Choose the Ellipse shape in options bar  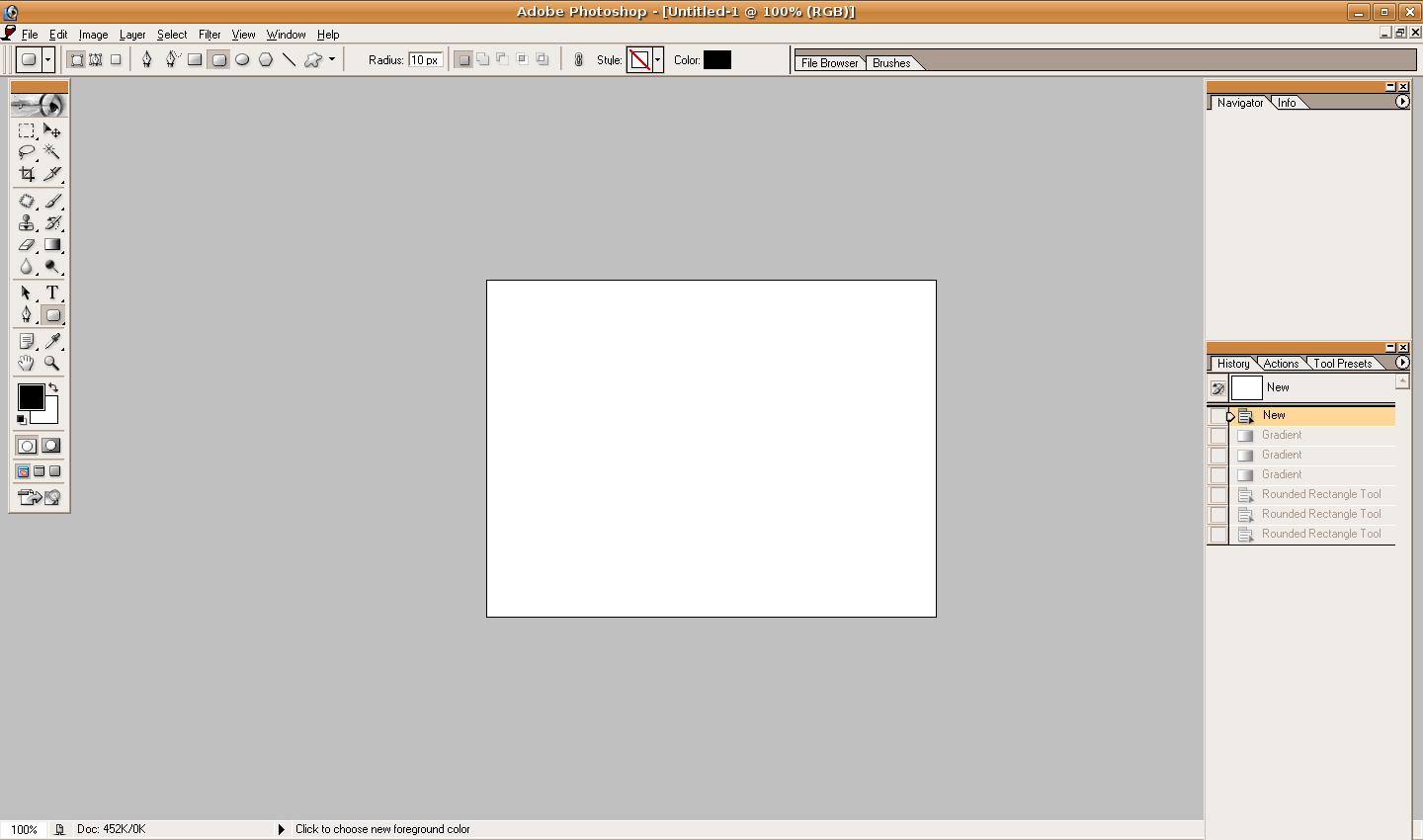242,60
